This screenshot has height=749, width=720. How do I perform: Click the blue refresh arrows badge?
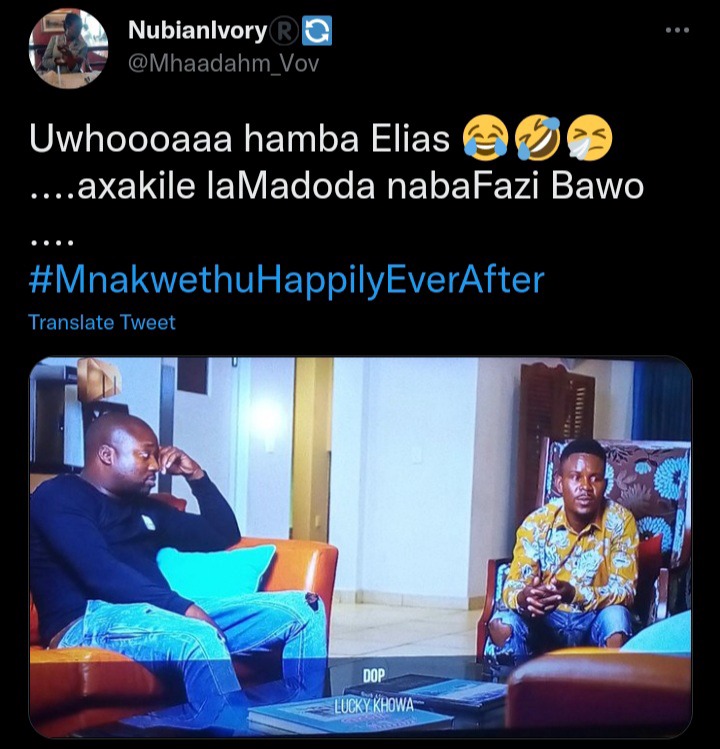[x=317, y=31]
